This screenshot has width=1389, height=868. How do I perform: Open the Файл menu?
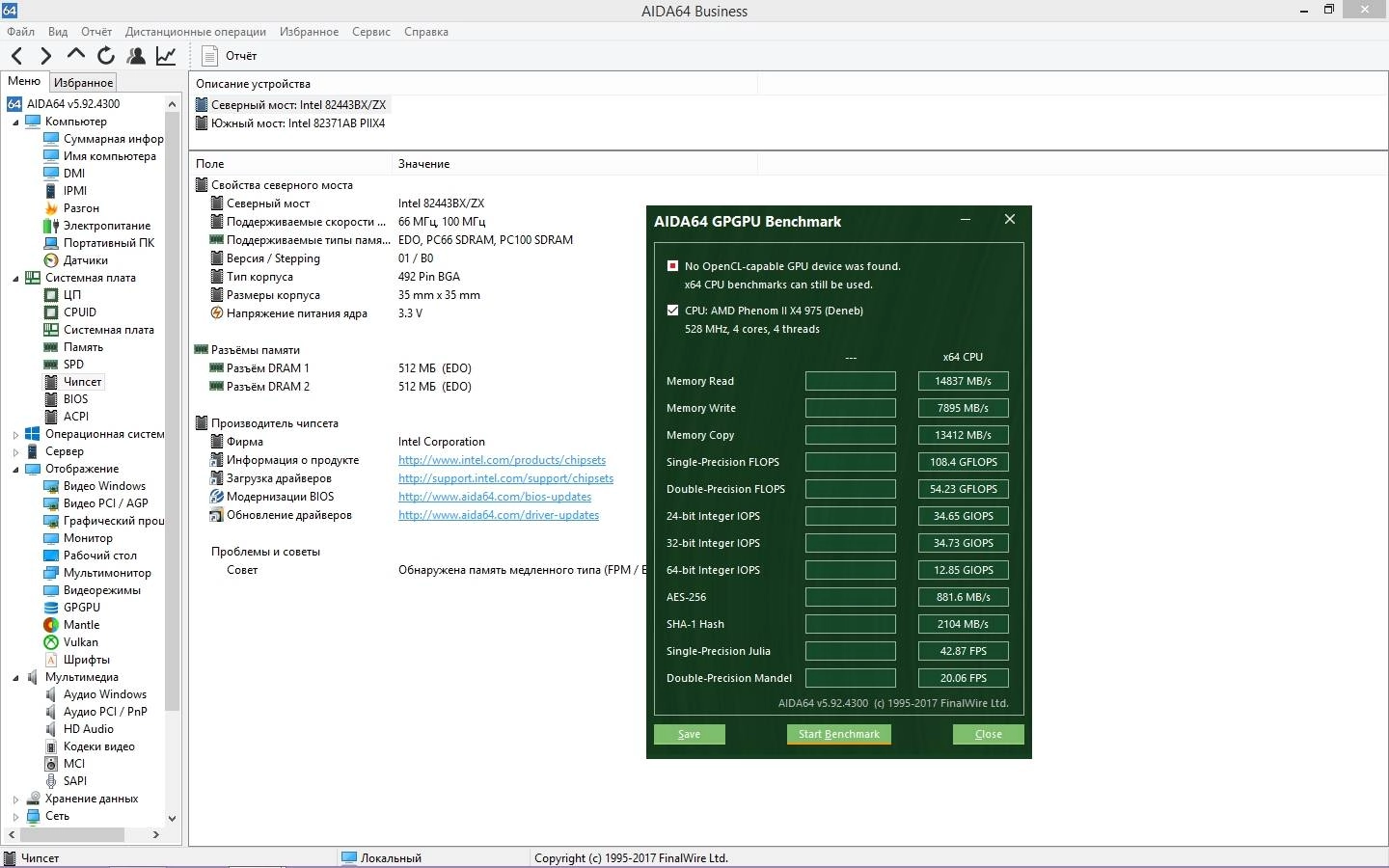20,32
